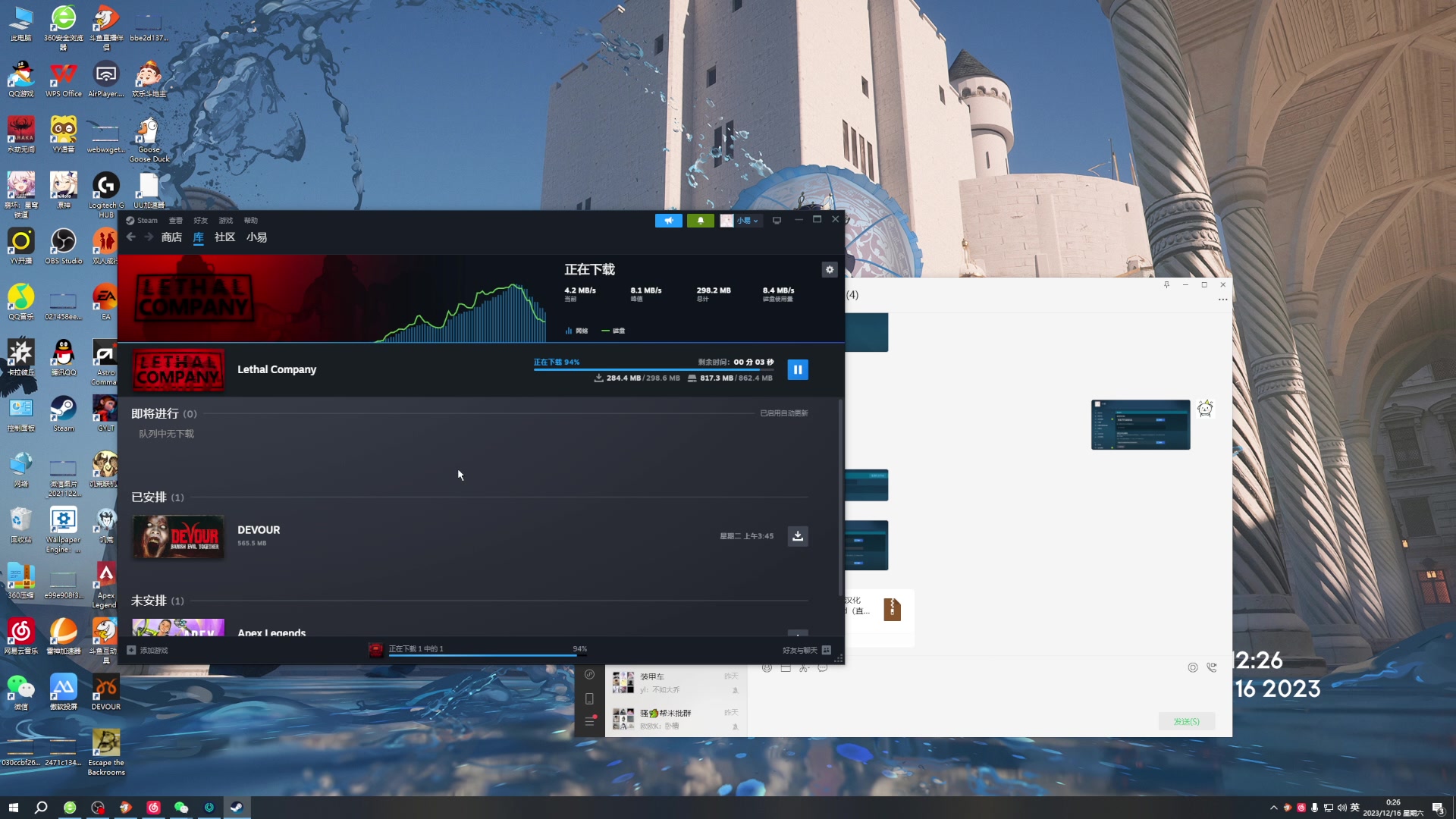Open Windows taskbar search
The height and width of the screenshot is (819, 1456).
[41, 808]
